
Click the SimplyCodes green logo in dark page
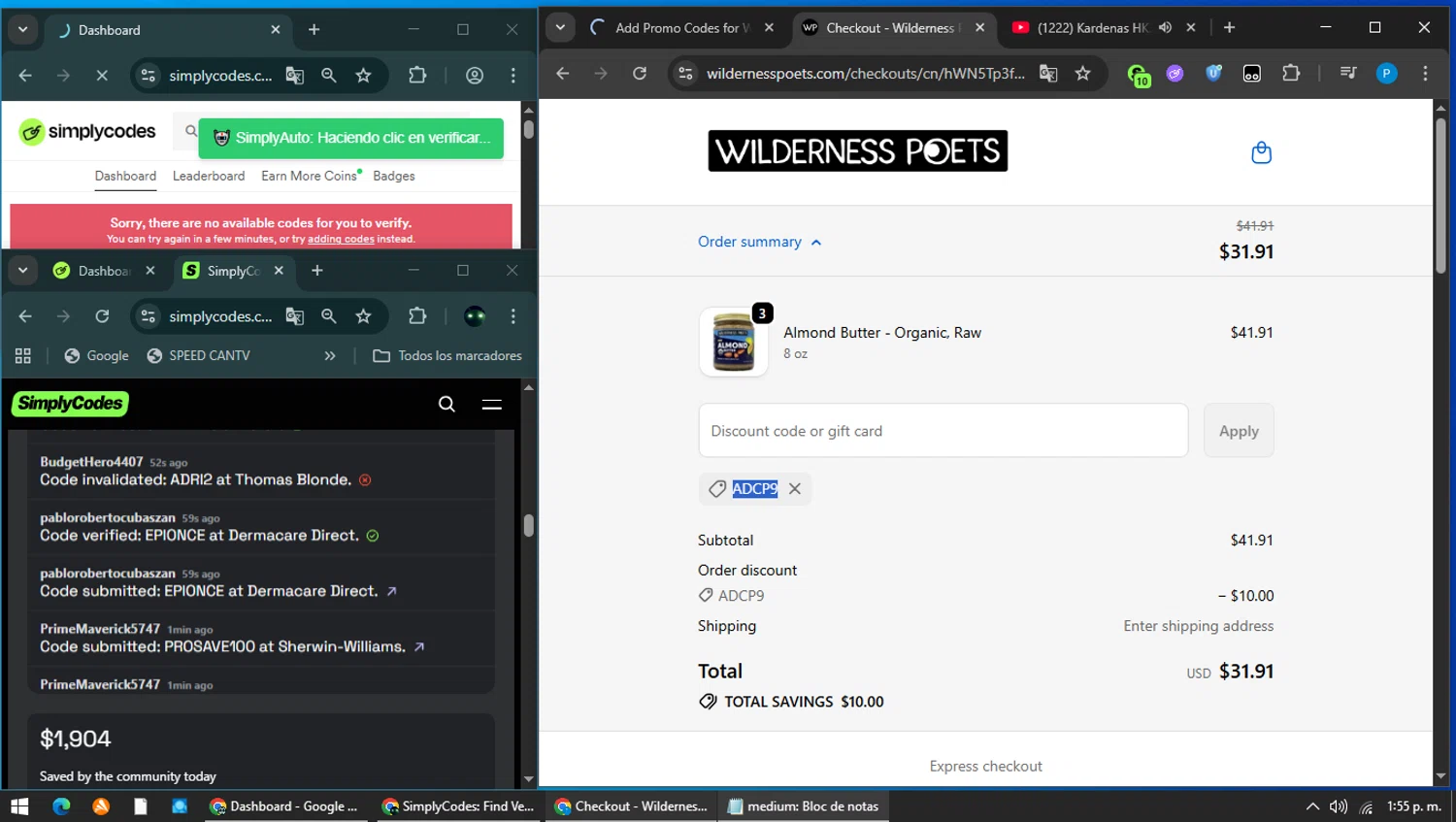[x=70, y=404]
